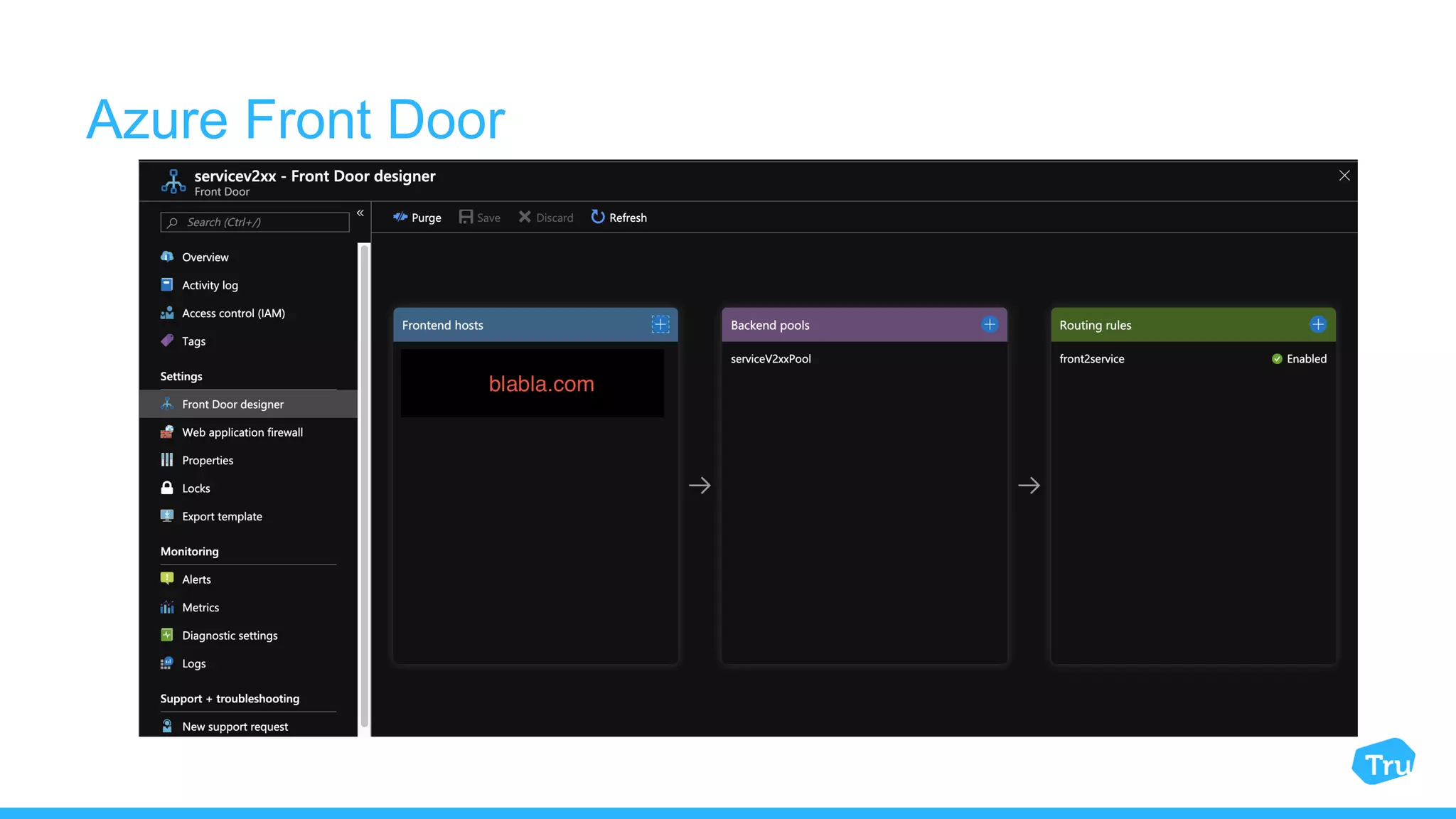Click the sidebar Search input field
1456x819 pixels.
[255, 222]
